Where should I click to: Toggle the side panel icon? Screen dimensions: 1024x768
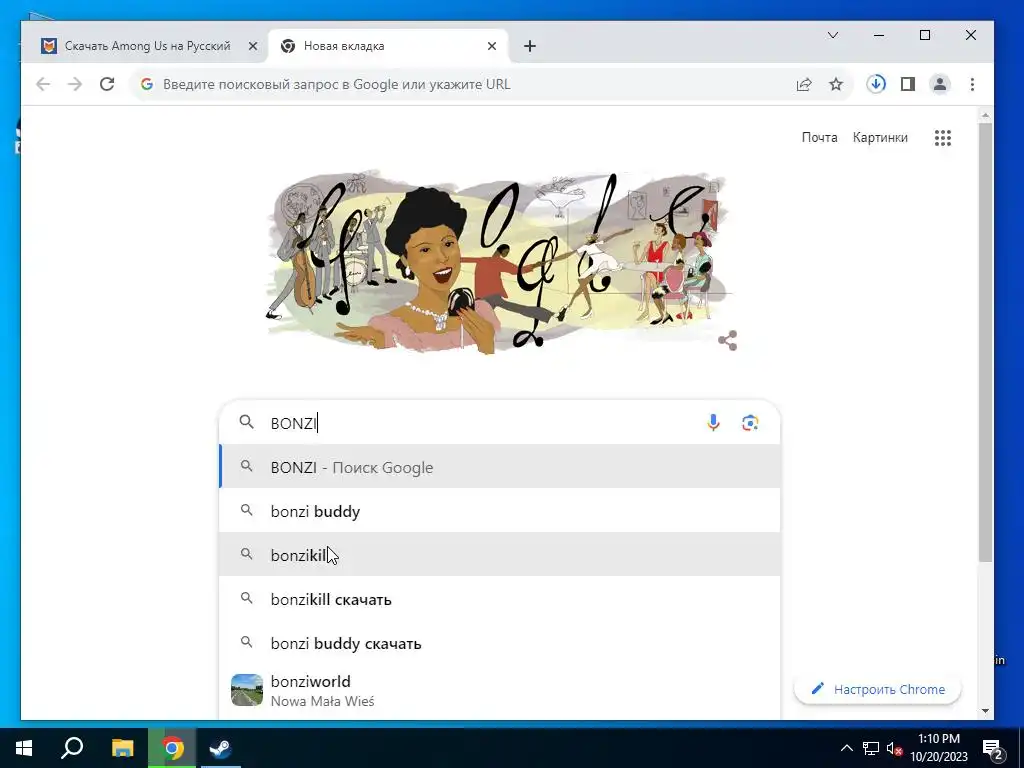coord(908,84)
